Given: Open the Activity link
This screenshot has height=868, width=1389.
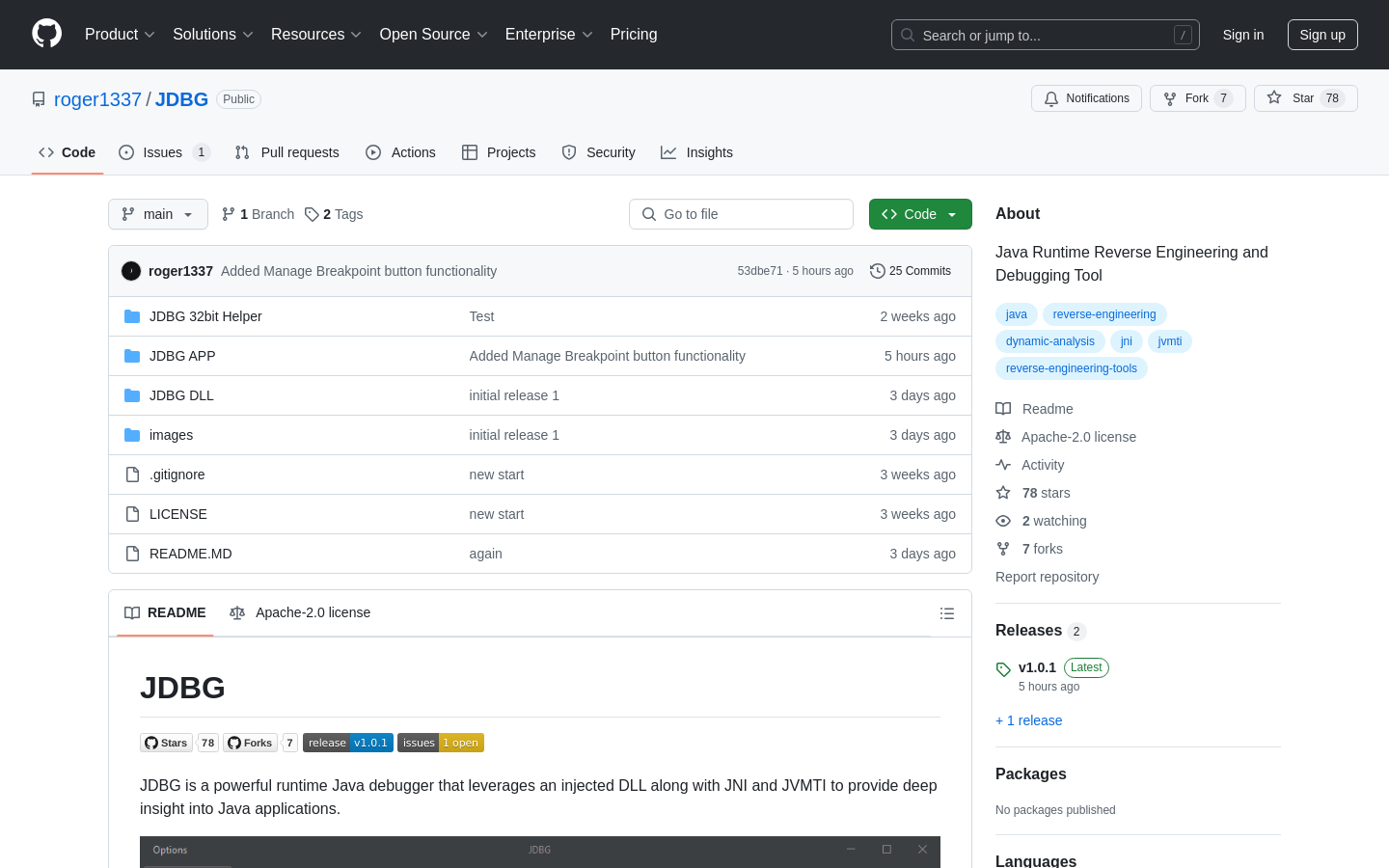Looking at the screenshot, I should pyautogui.click(x=1030, y=465).
